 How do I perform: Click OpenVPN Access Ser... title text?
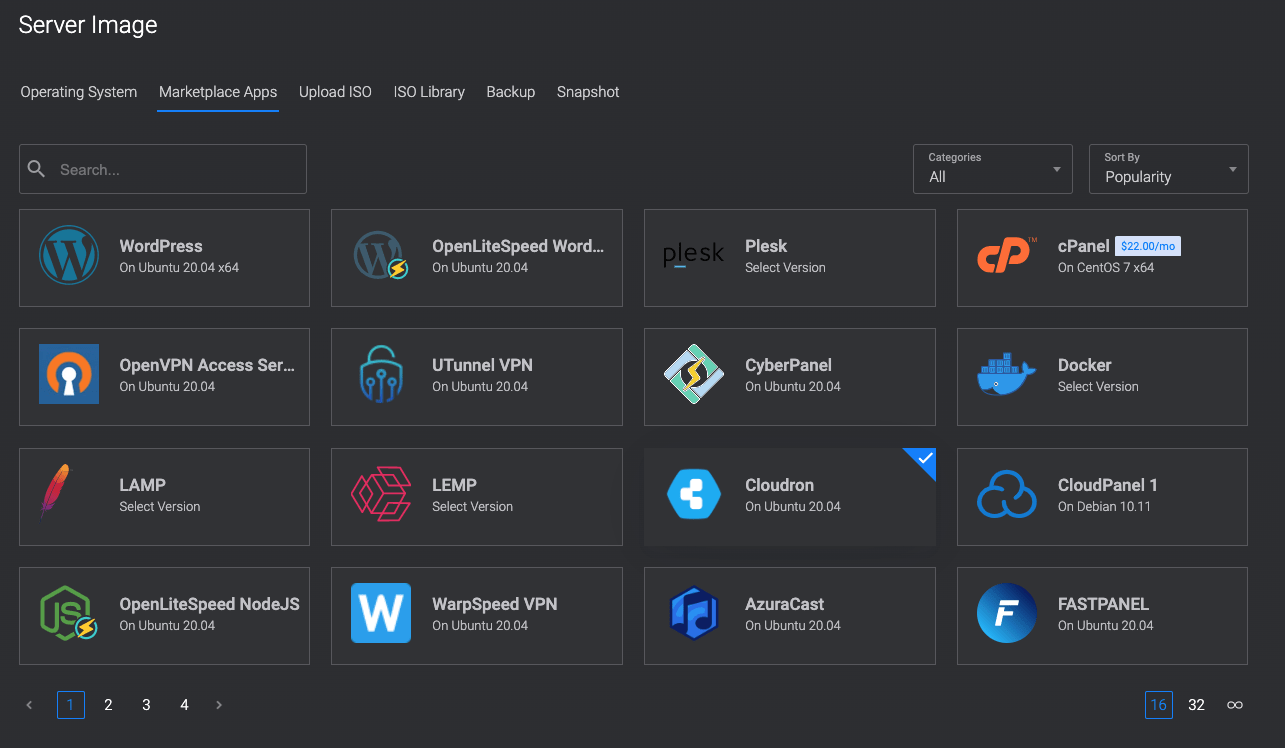(x=207, y=365)
